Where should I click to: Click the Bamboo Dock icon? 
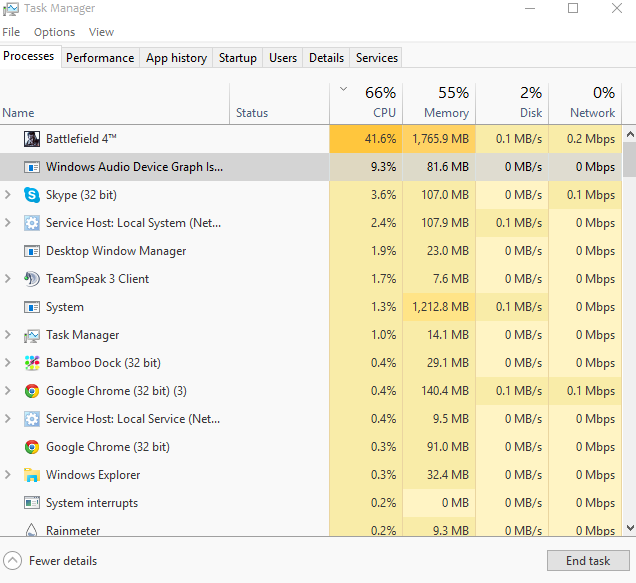click(32, 363)
